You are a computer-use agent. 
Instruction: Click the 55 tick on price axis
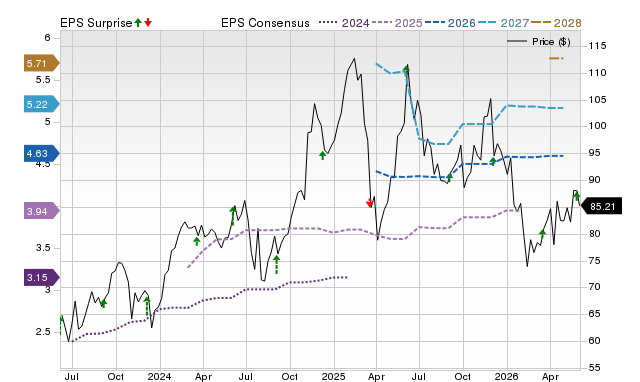point(594,368)
